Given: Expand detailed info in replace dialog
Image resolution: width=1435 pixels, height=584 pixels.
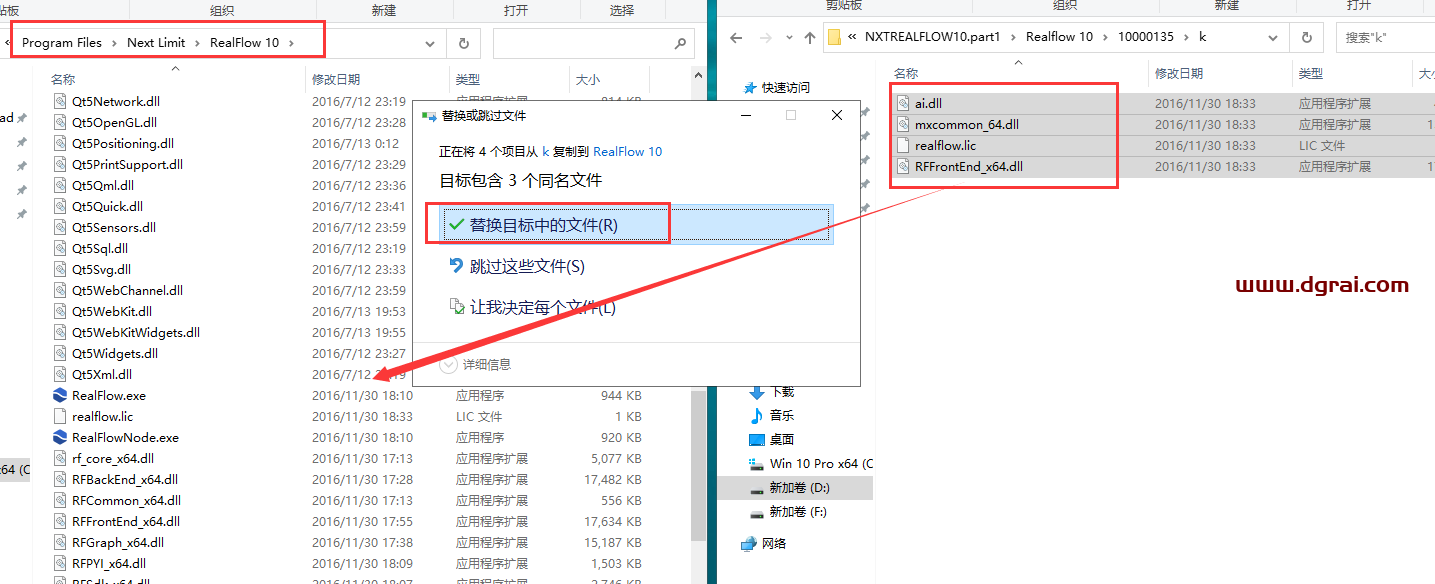Looking at the screenshot, I should pyautogui.click(x=476, y=364).
